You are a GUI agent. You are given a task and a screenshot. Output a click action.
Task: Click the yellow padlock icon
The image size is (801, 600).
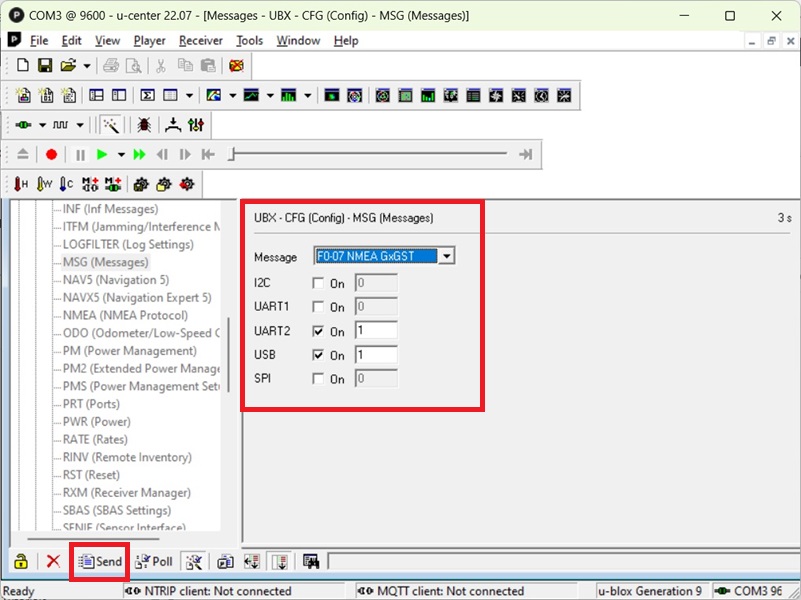click(20, 562)
